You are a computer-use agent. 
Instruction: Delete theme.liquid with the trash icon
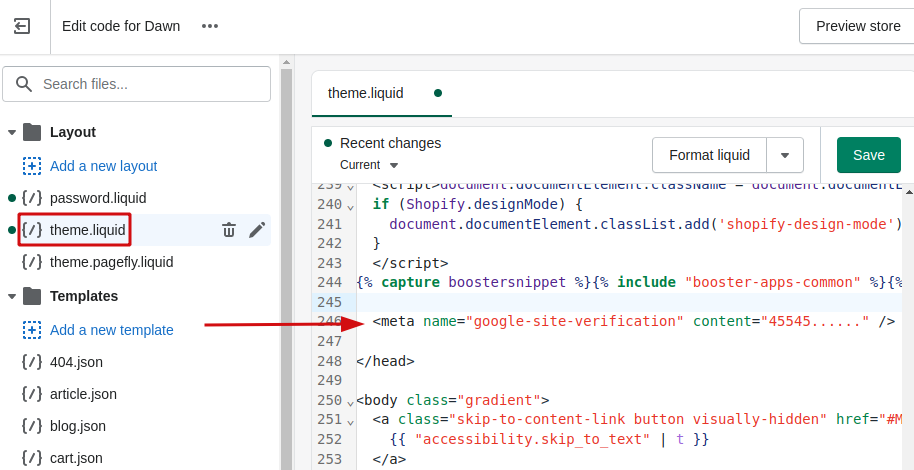tap(228, 230)
